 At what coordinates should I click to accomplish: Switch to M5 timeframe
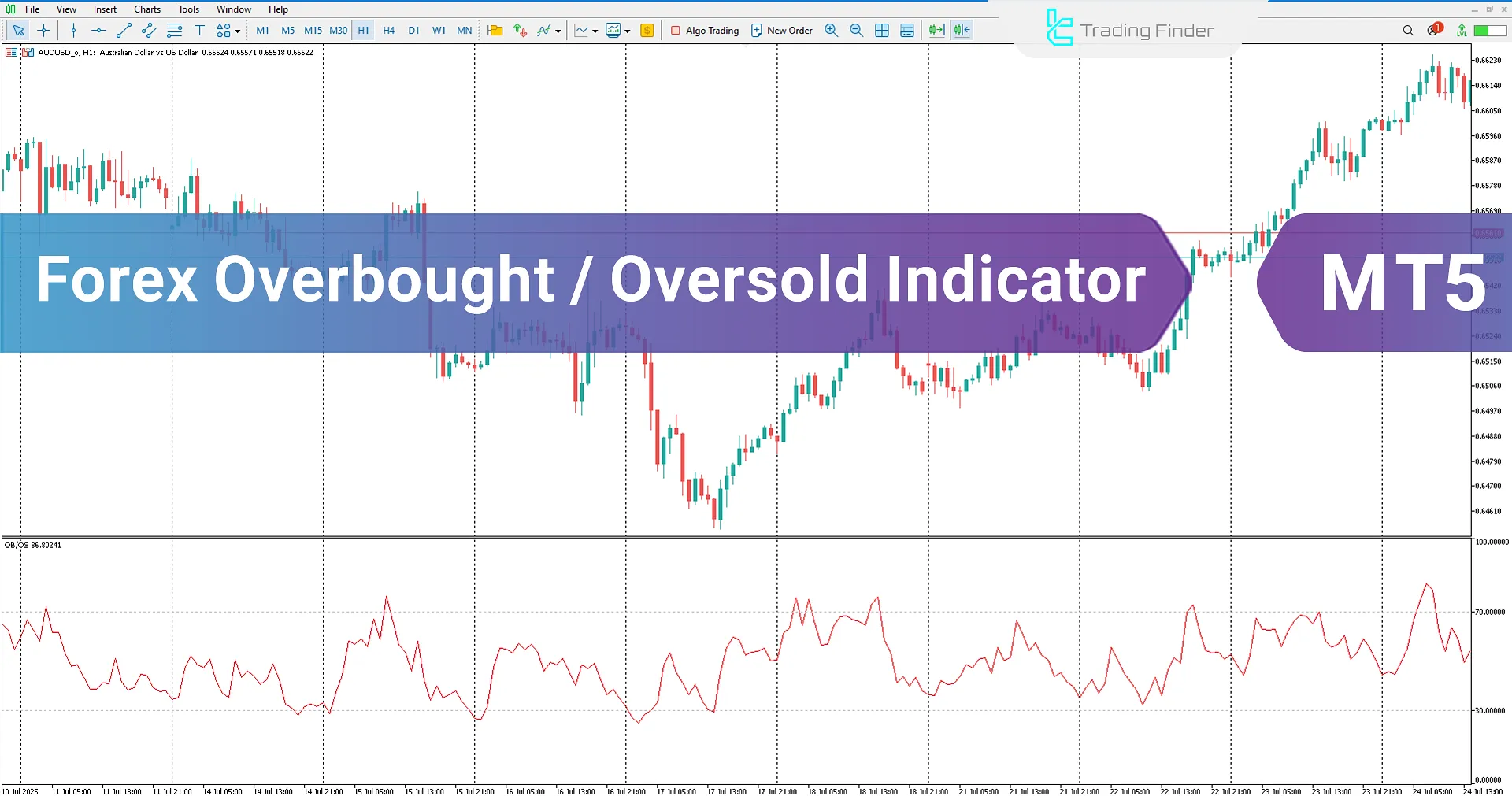288,31
